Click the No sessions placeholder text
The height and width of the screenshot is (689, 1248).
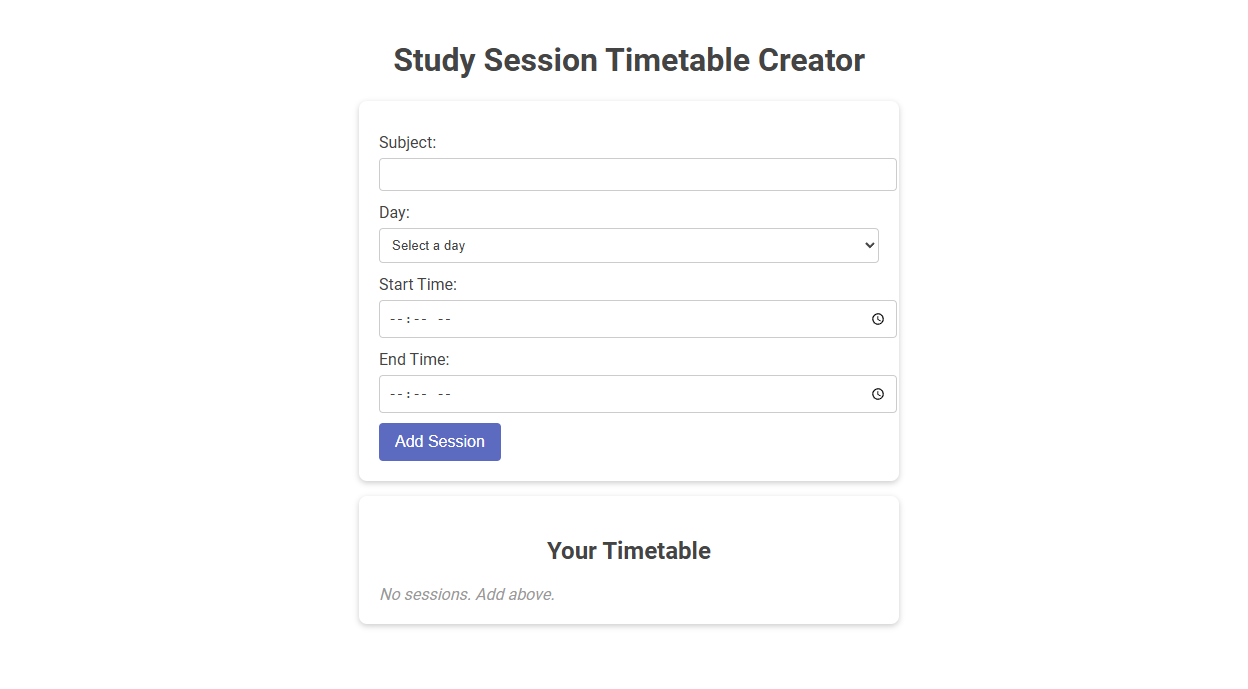pos(466,594)
